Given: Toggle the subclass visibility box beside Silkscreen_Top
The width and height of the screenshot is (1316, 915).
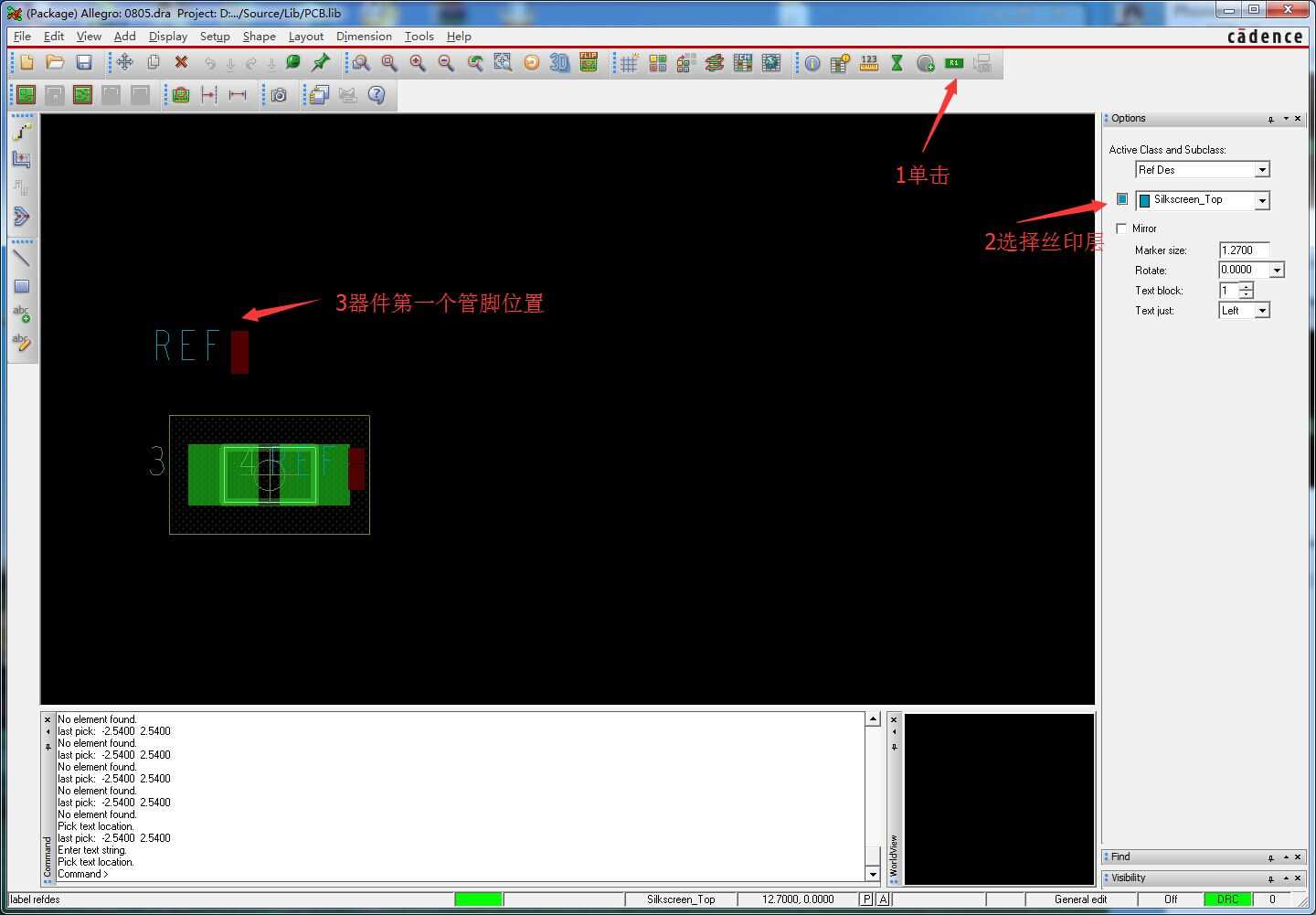Looking at the screenshot, I should (1122, 199).
